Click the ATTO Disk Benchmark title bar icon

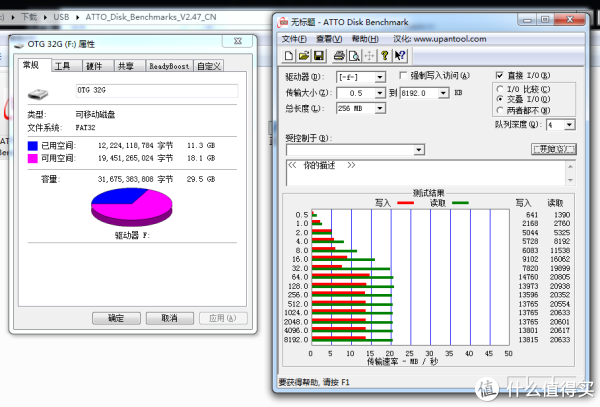[x=283, y=22]
